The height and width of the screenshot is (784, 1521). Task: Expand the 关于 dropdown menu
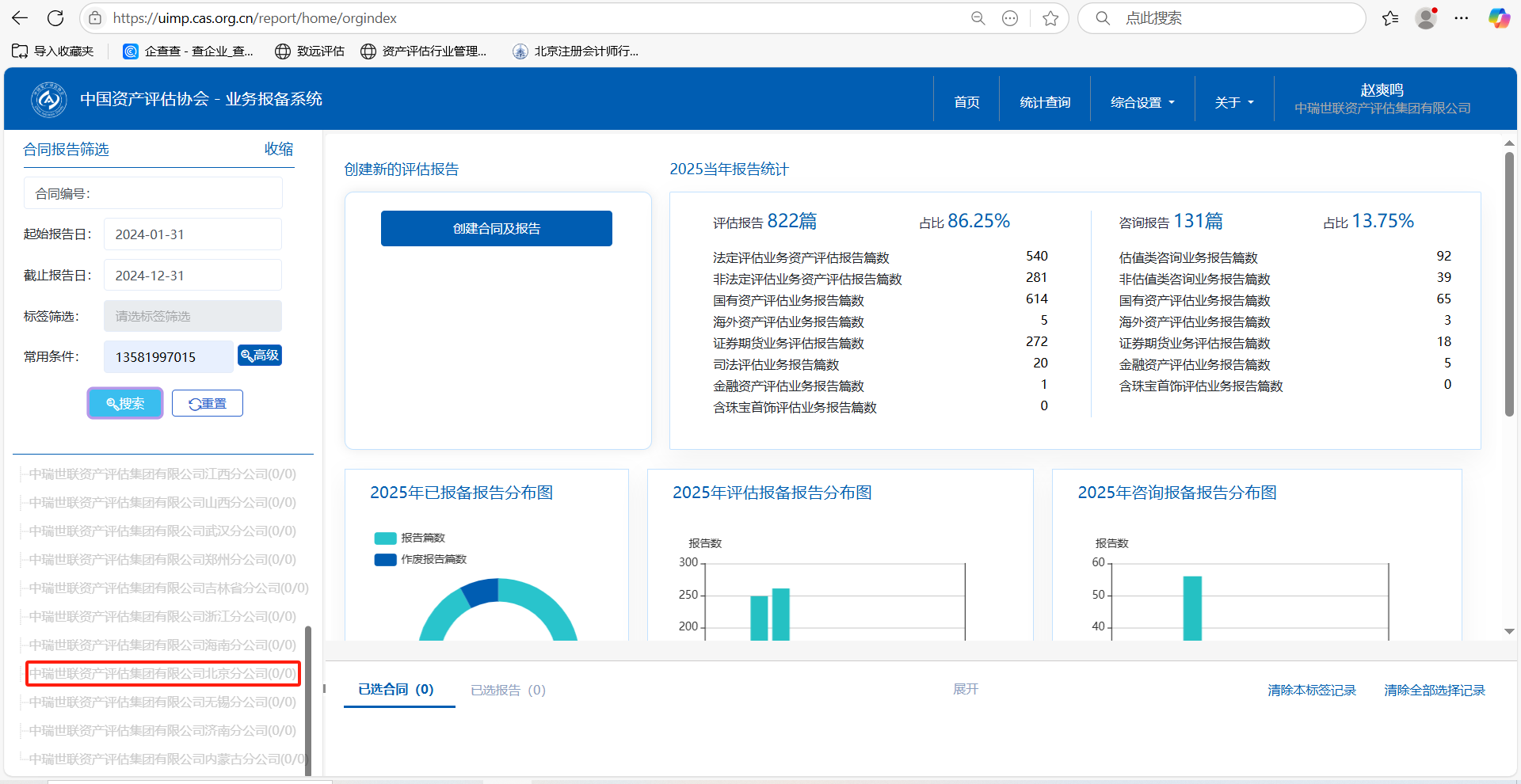click(x=1233, y=102)
